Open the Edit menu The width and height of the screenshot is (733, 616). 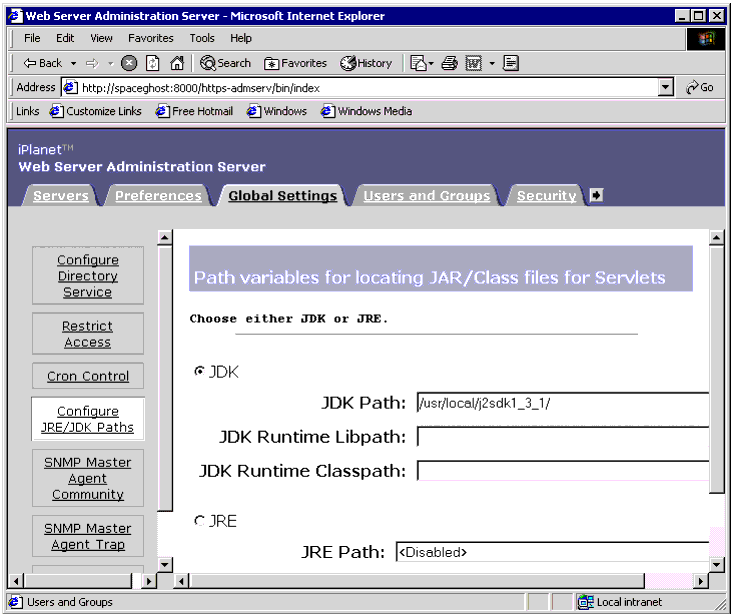tap(65, 38)
